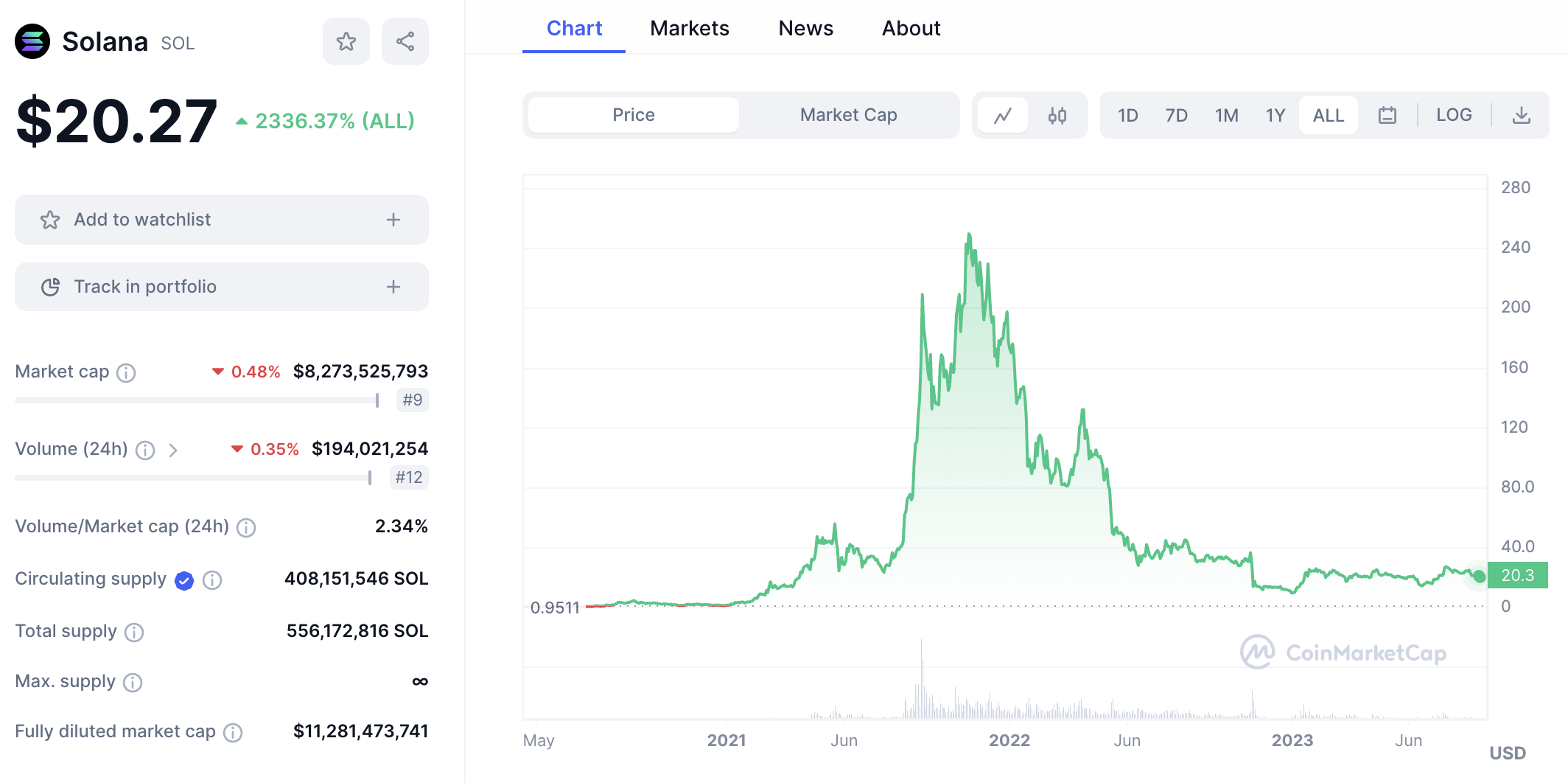Open the Chart tab
This screenshot has width=1568, height=783.
pyautogui.click(x=574, y=28)
